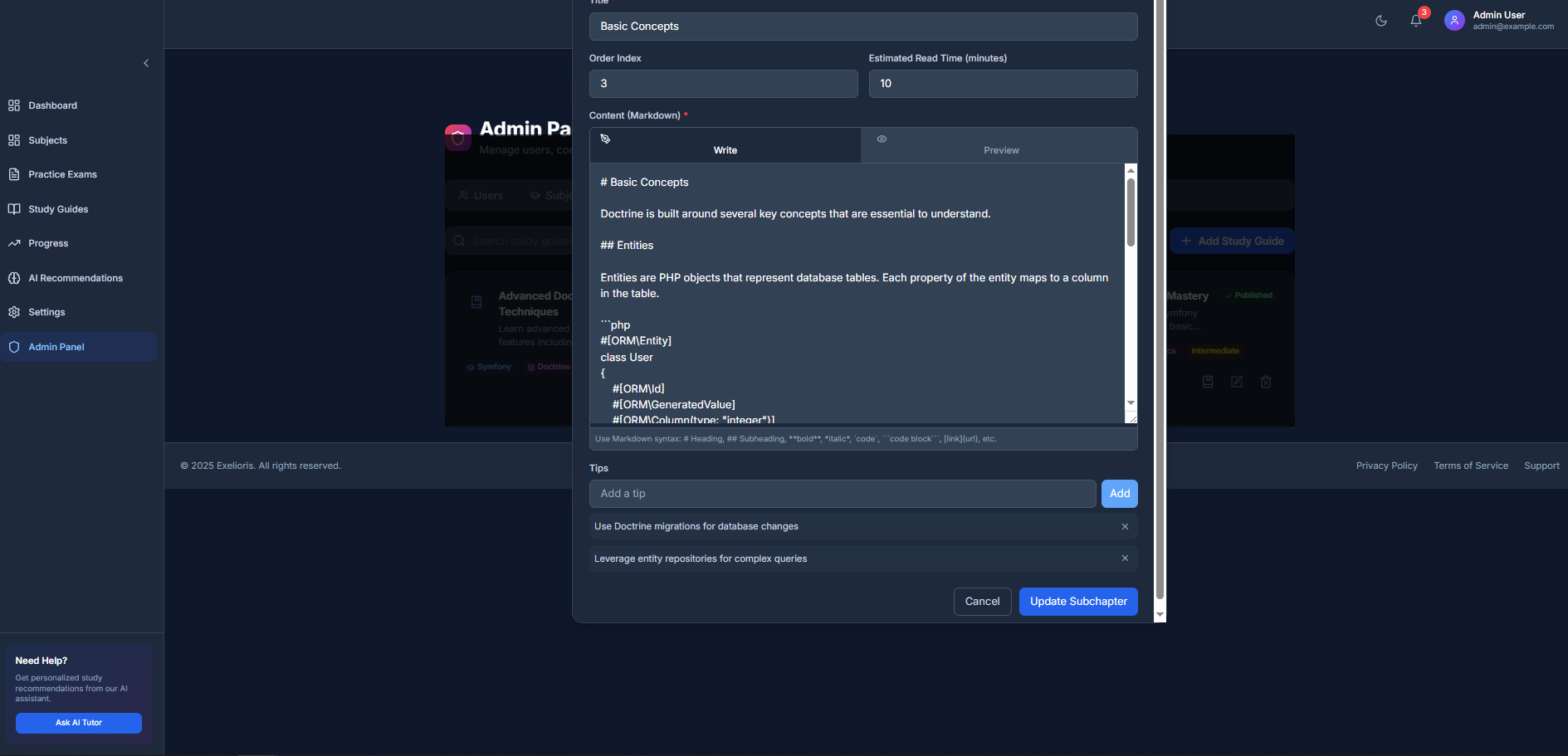
Task: Collapse the sidebar with the chevron icon
Action: 146,63
